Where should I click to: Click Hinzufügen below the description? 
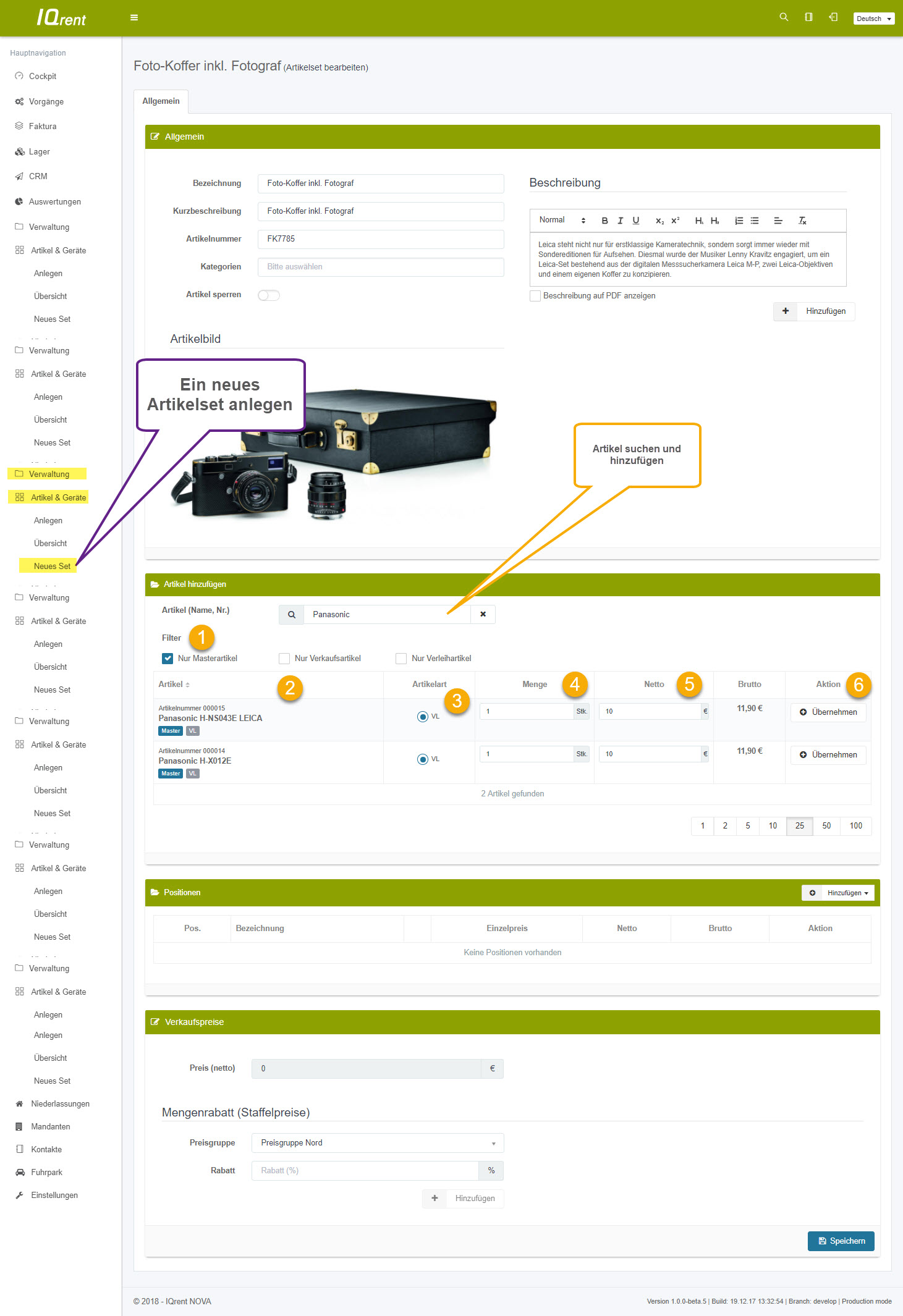coord(814,311)
